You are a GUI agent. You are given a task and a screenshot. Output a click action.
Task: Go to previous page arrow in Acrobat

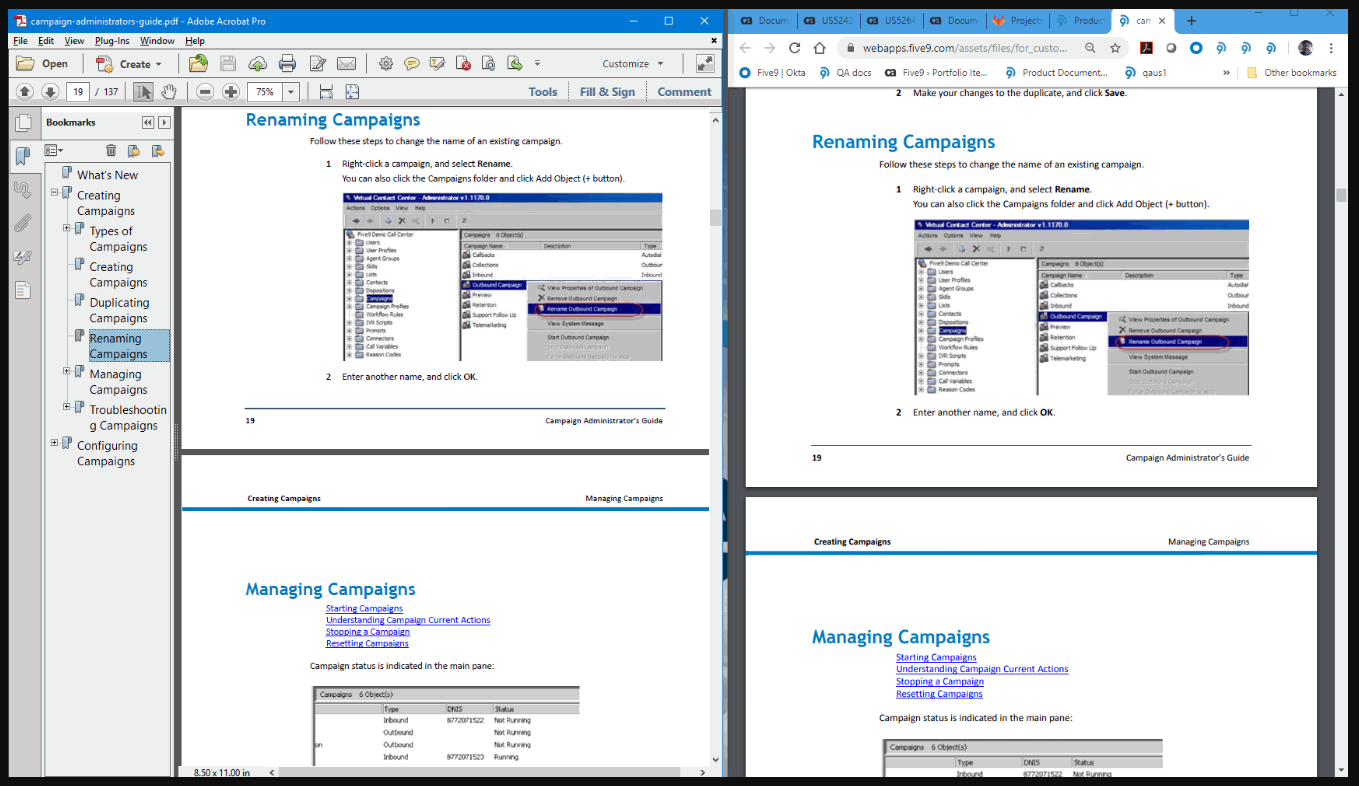(25, 92)
